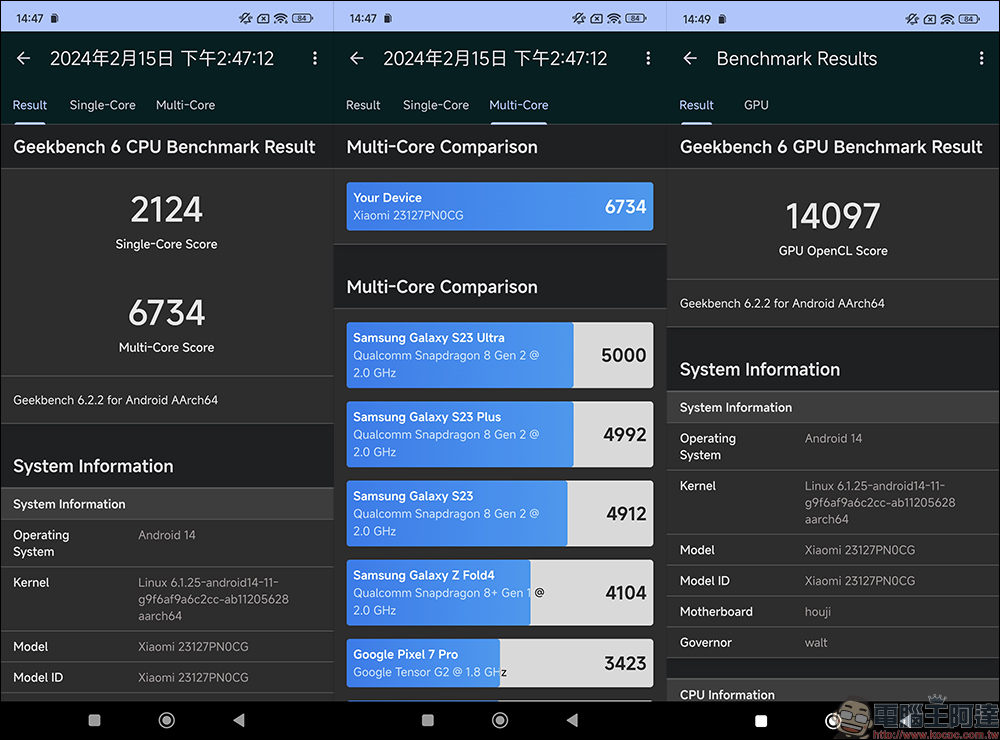Screen dimensions: 1000x740
Task: Tap Geekbench 6.2.2 version text in GPU screen
Action: click(782, 304)
